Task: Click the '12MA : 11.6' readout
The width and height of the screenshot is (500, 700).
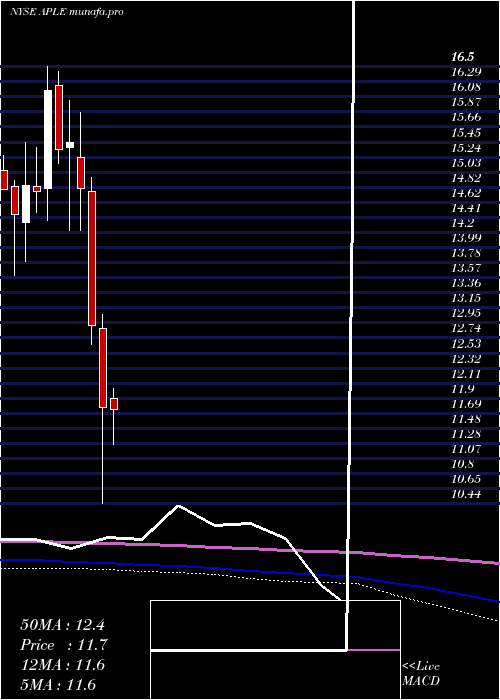Action: (x=62, y=665)
